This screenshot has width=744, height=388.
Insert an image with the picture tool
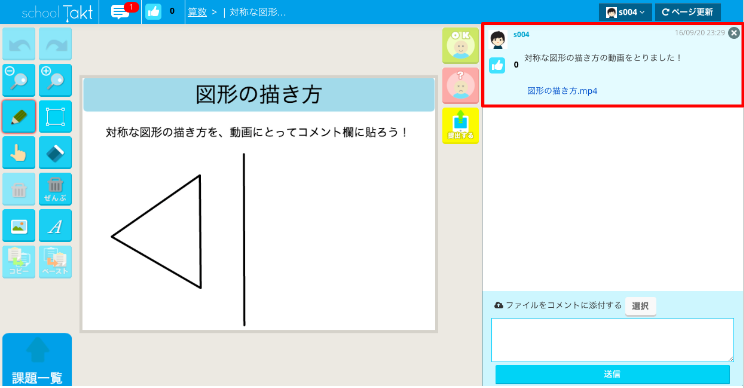pos(19,226)
